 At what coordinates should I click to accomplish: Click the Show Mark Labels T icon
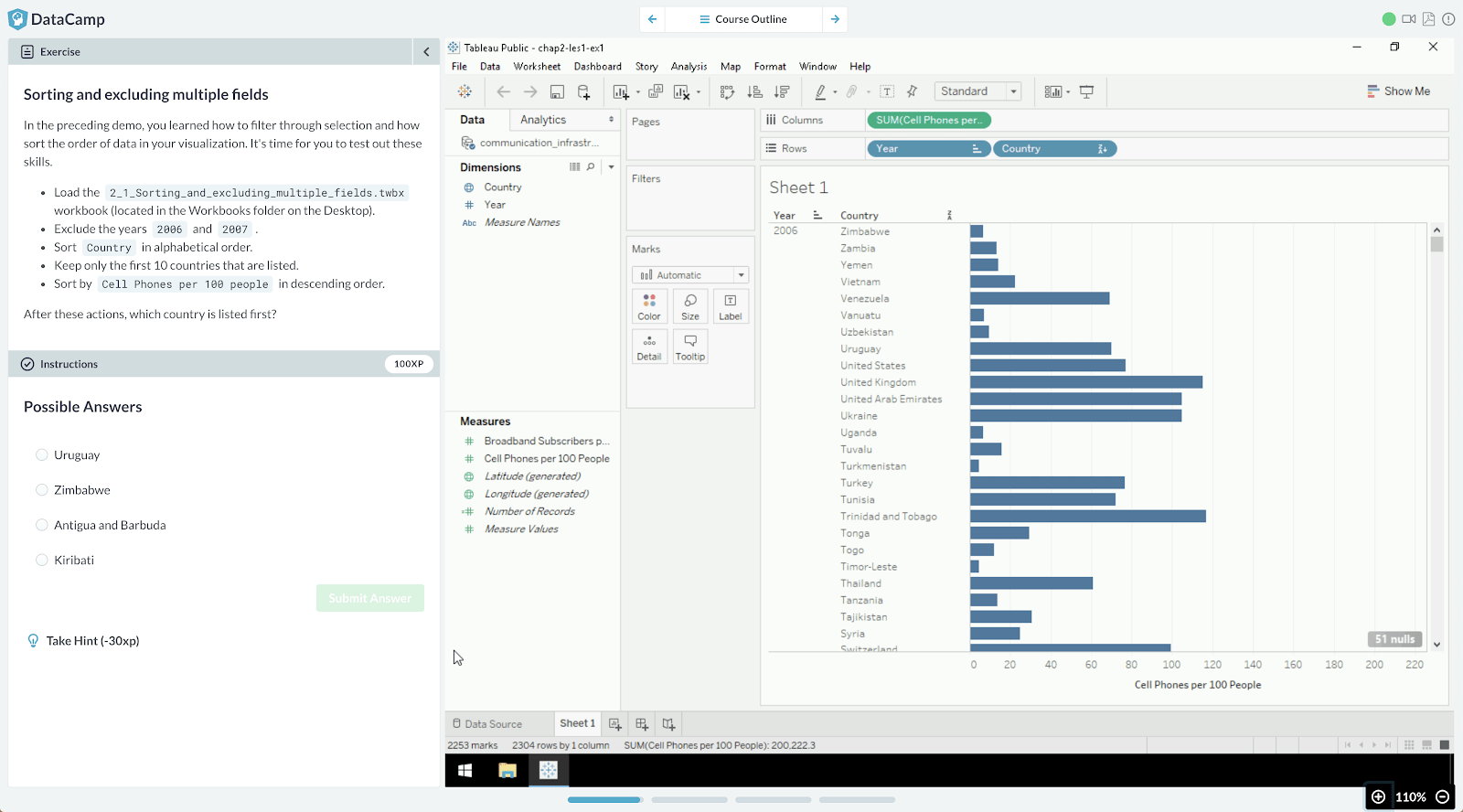[887, 91]
